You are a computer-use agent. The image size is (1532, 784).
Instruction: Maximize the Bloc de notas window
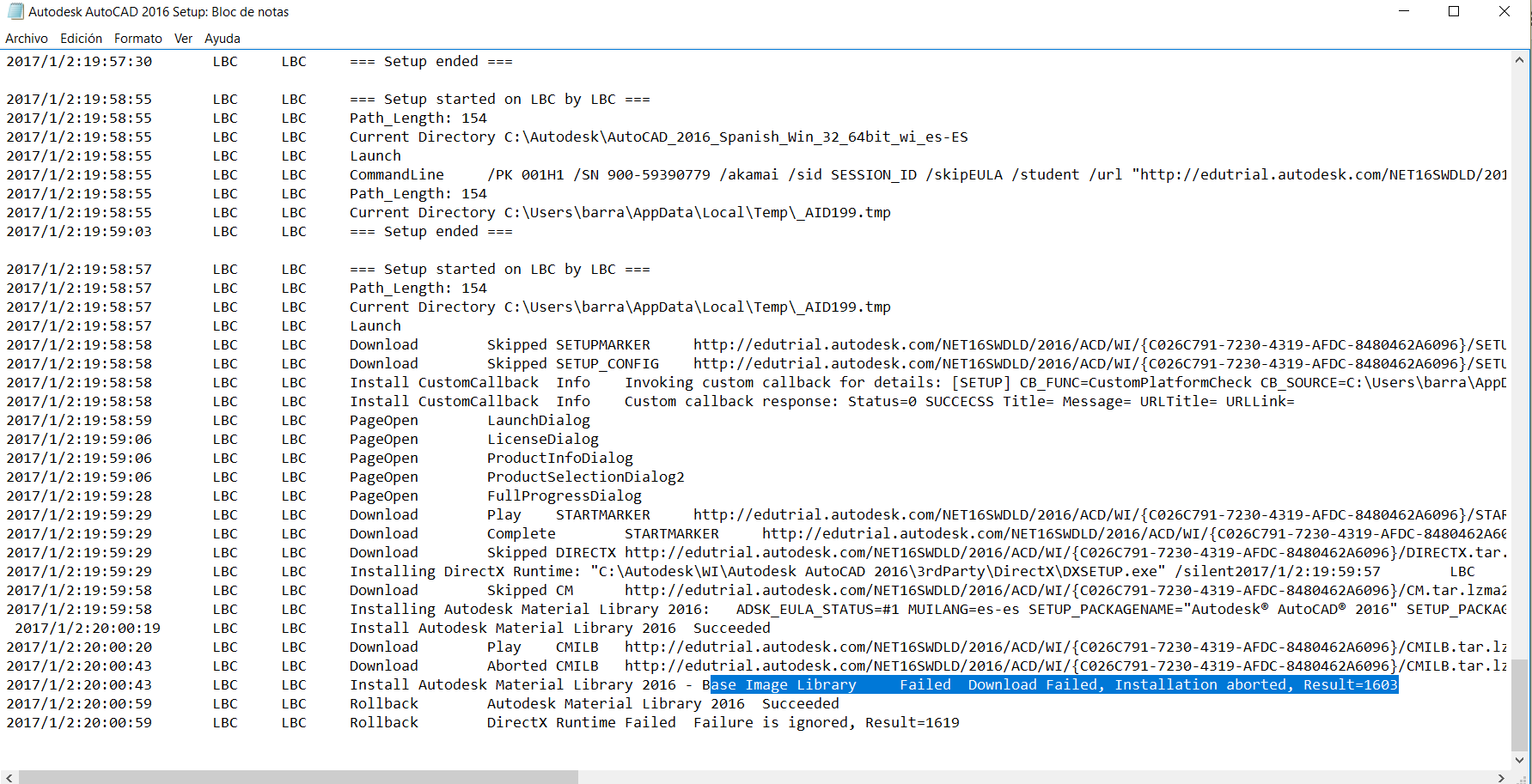(x=1454, y=11)
